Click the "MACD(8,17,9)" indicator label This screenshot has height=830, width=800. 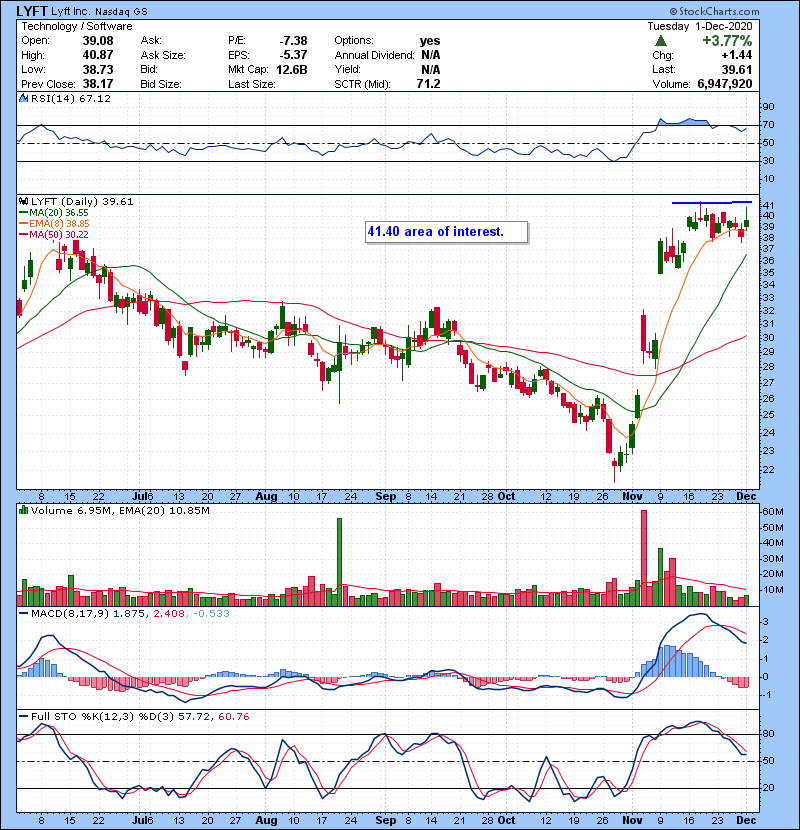(70, 614)
